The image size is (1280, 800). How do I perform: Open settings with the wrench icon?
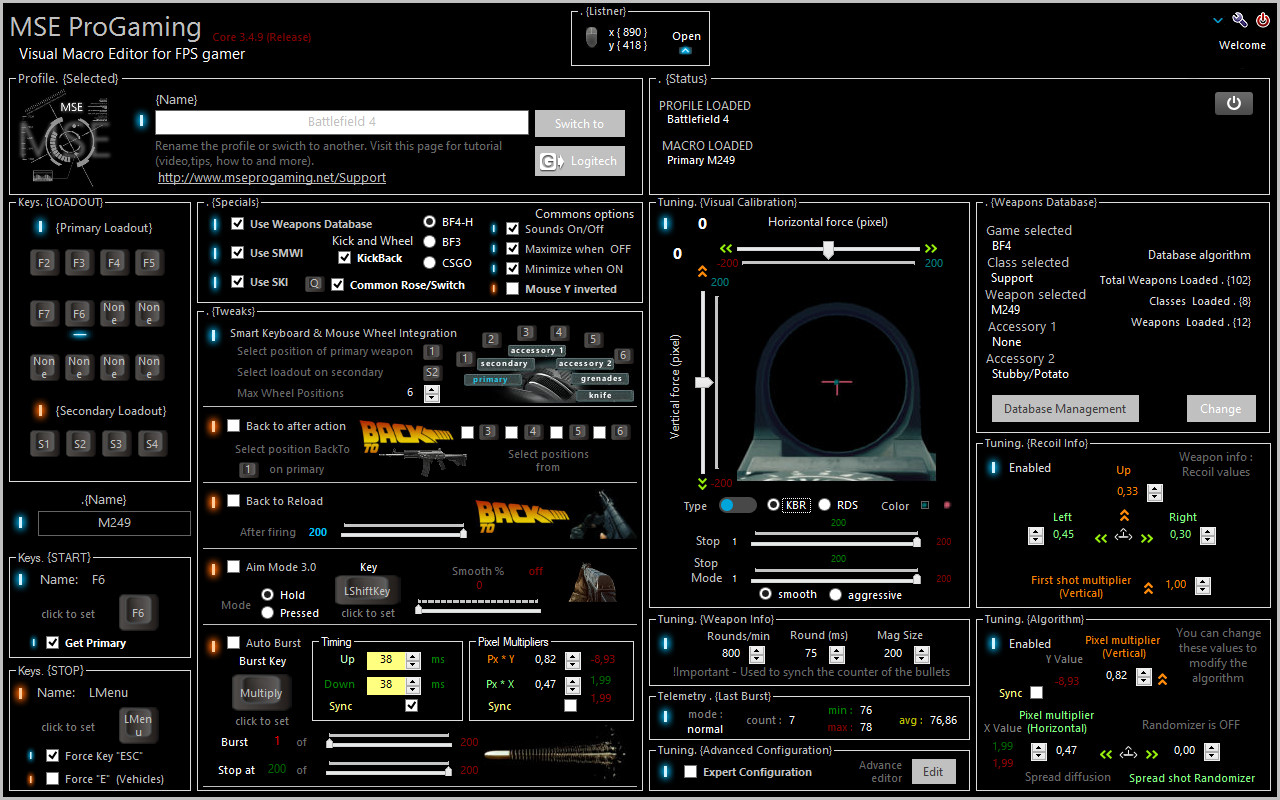point(1239,20)
